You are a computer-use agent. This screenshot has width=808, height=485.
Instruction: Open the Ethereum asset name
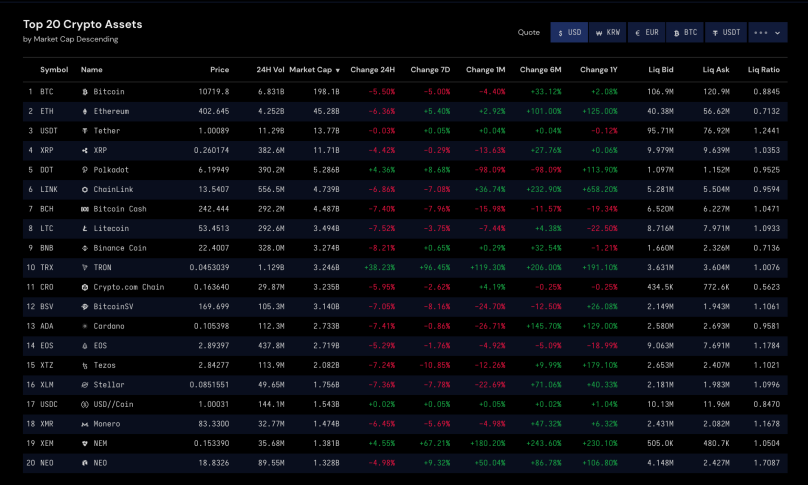coord(111,111)
